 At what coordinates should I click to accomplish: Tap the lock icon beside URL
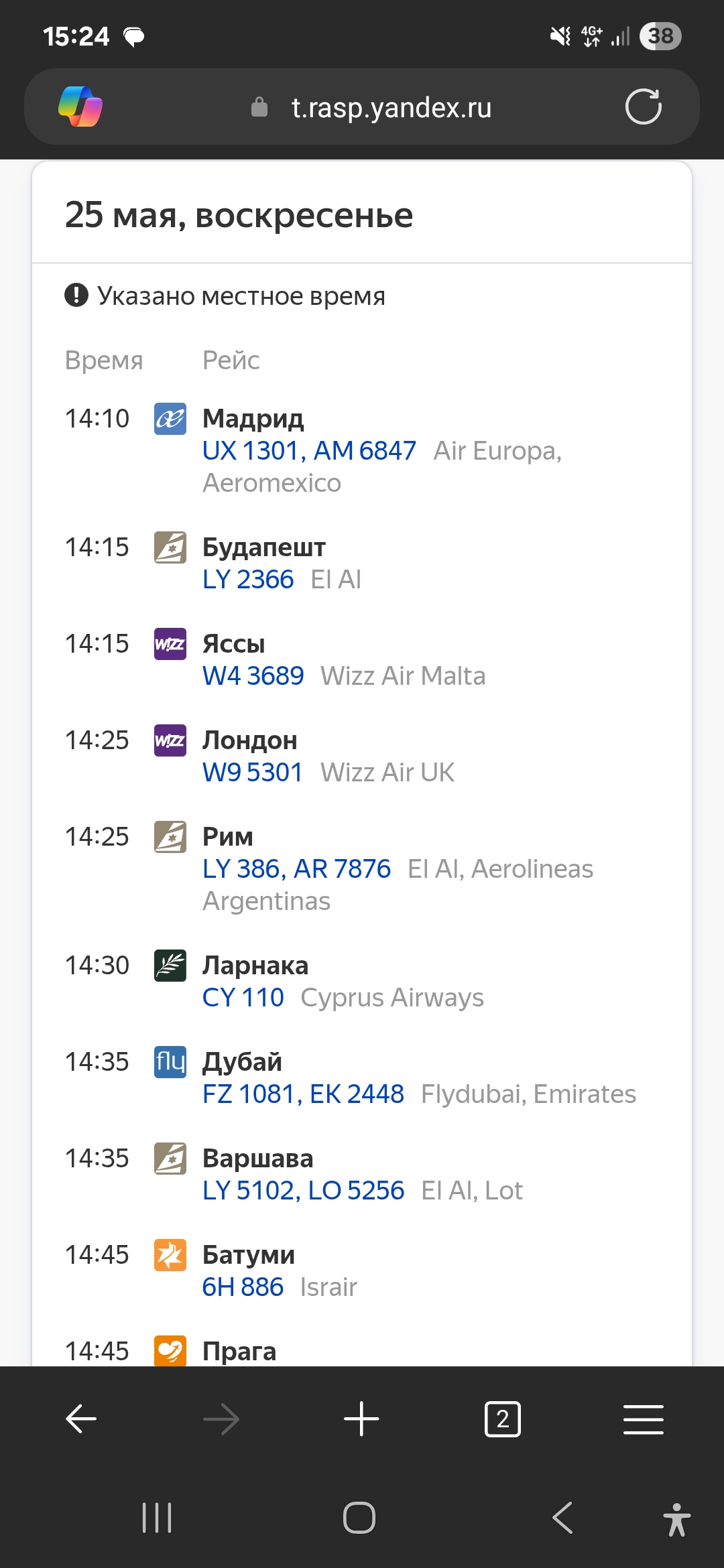(259, 107)
